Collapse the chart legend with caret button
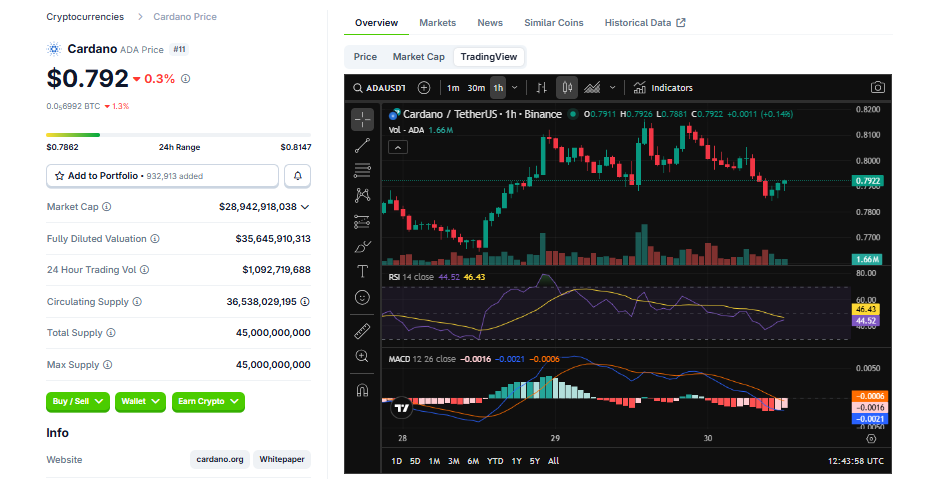Image resolution: width=939 pixels, height=479 pixels. point(398,147)
